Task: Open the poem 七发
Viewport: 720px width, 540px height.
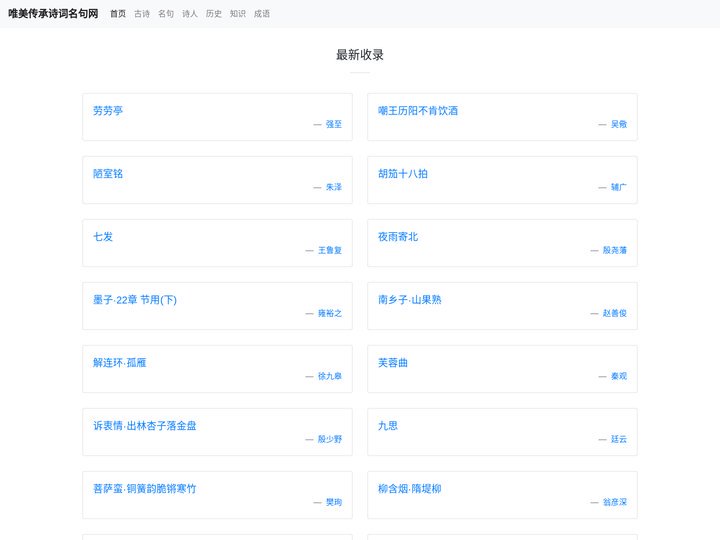Action: point(103,236)
